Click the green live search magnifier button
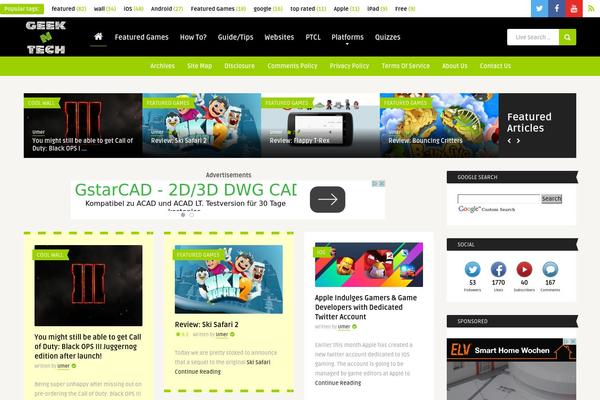The width and height of the screenshot is (600, 400). (x=567, y=37)
